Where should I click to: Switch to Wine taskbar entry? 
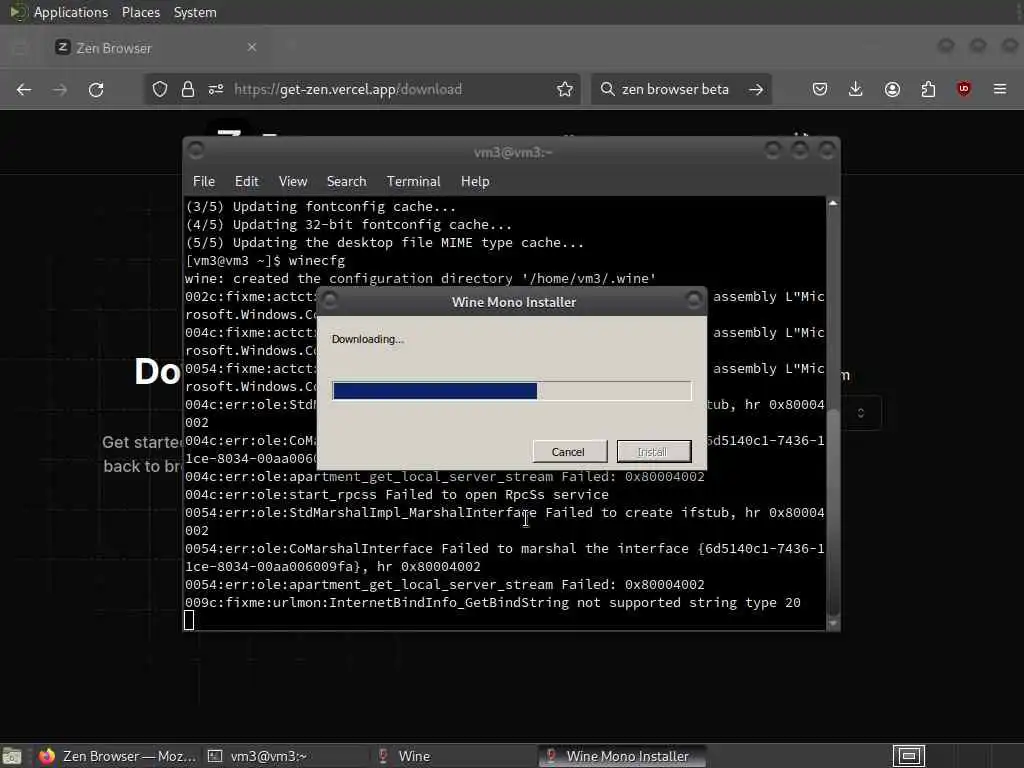click(454, 756)
